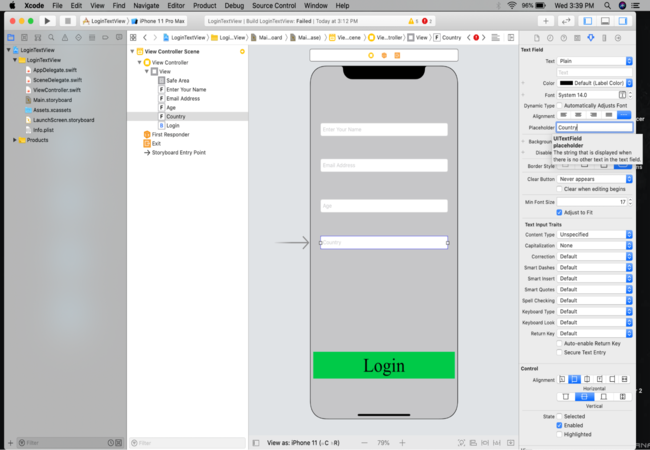Show the Size inspector
Viewport: 650px width, 450px height.
point(604,38)
